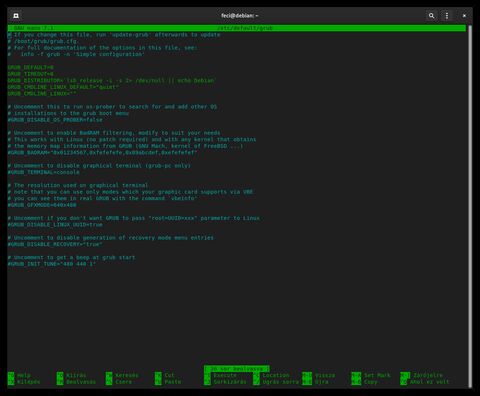
Task: Click the Location shortcut in nano's footer
Action: point(271,375)
